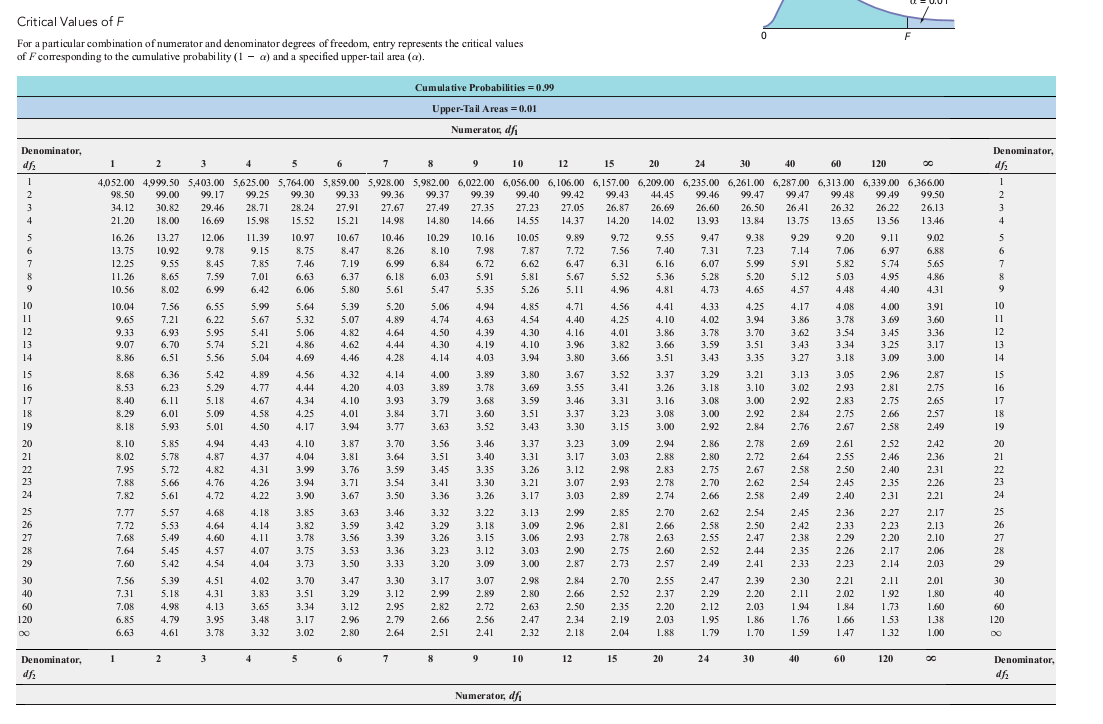The image size is (1103, 724).
Task: Pick the entry 10.56
Action: (122, 289)
